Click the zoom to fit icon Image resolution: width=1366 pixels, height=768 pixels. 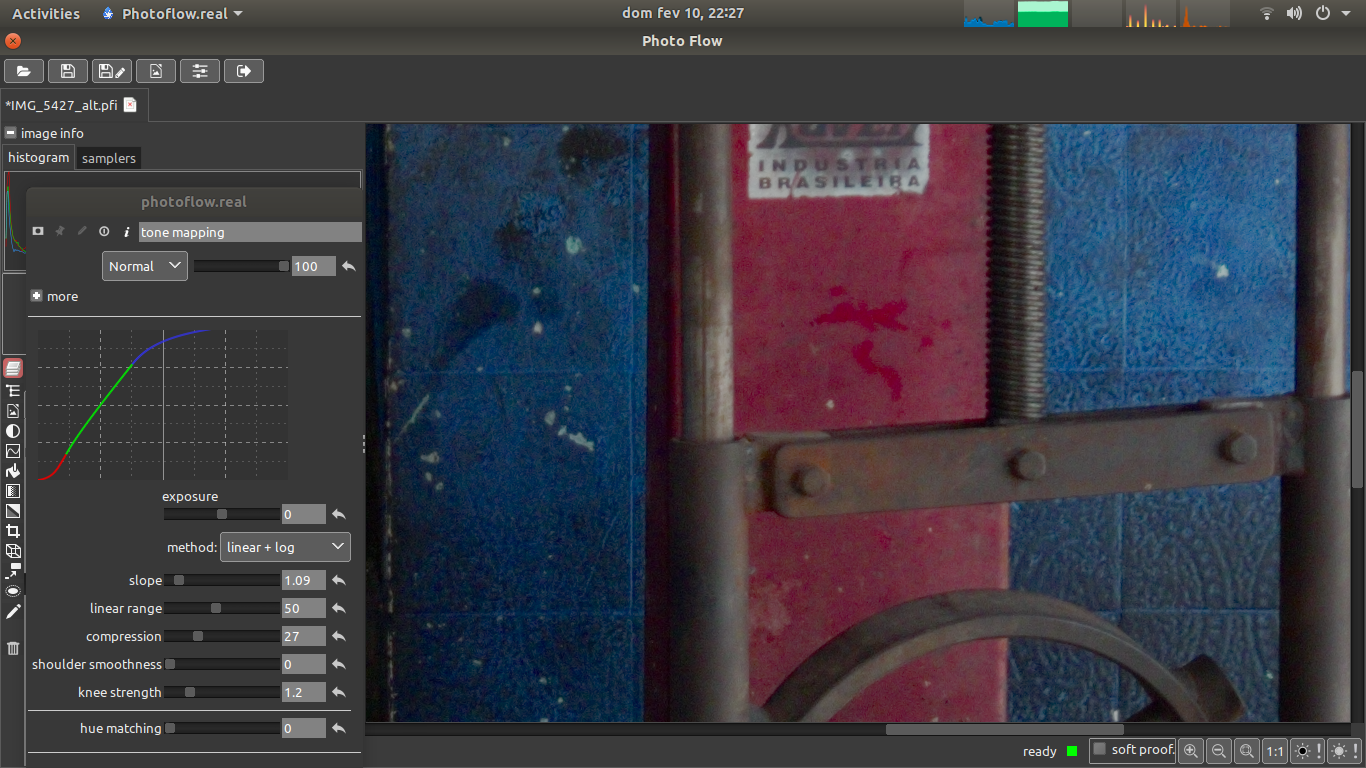coord(1246,751)
